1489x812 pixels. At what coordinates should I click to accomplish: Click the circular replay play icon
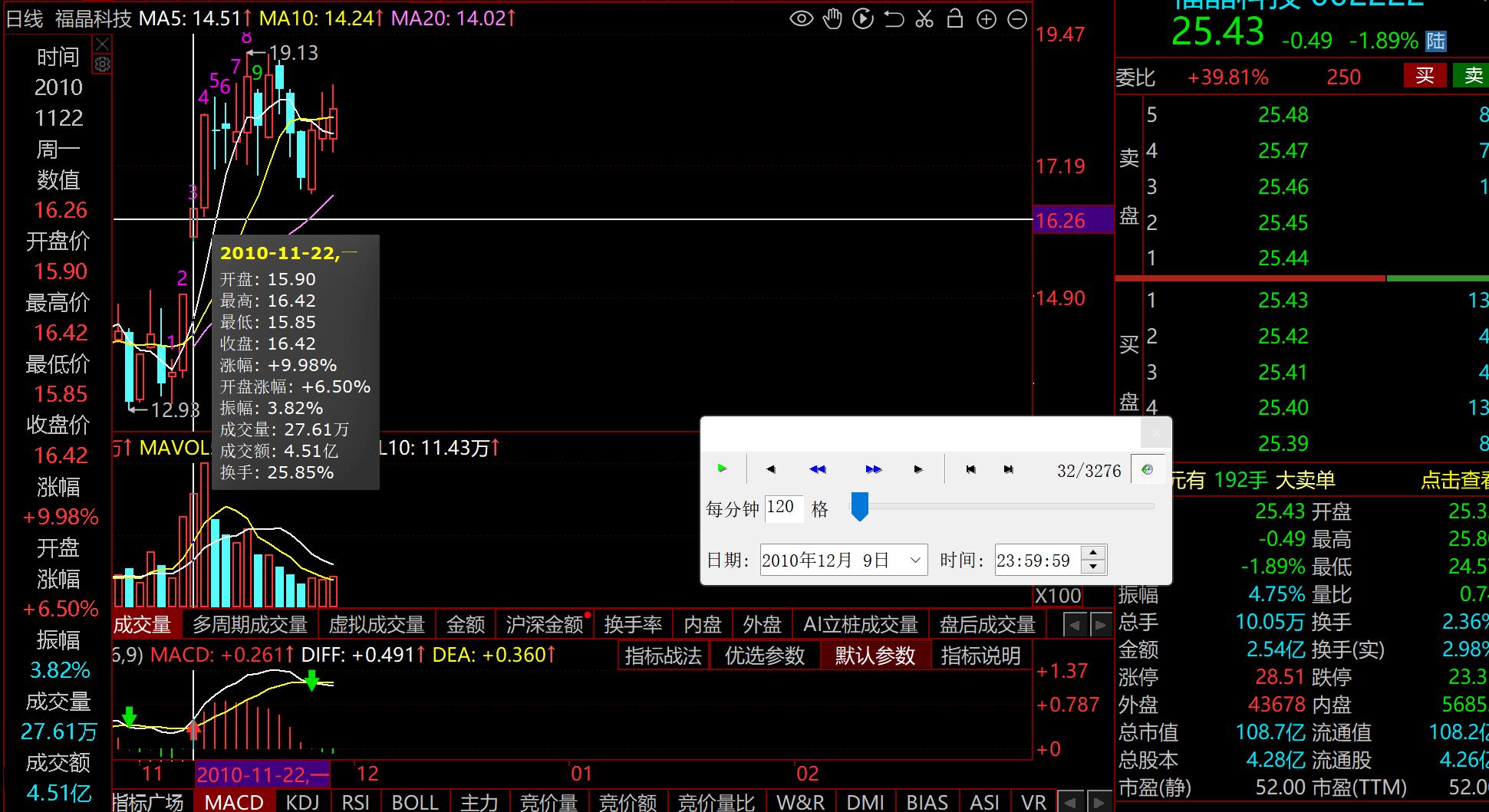coord(863,19)
